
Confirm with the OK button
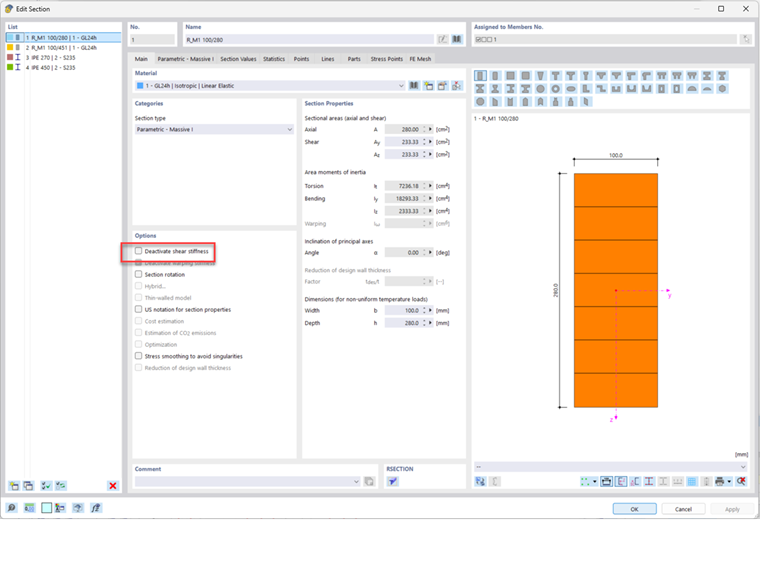pyautogui.click(x=634, y=509)
